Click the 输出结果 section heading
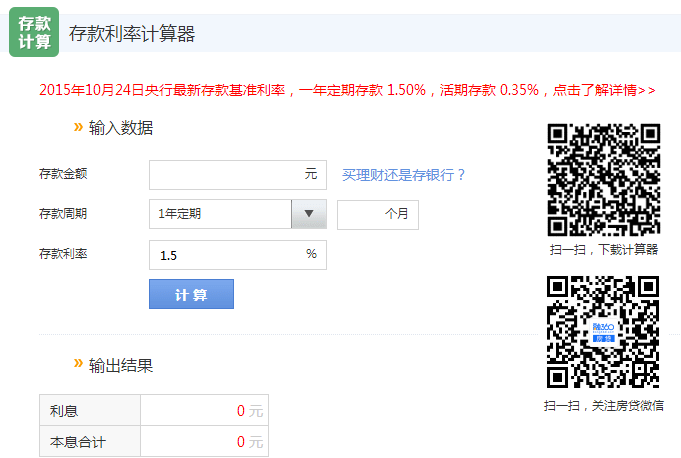Viewport: 681px width, 458px height. point(121,366)
